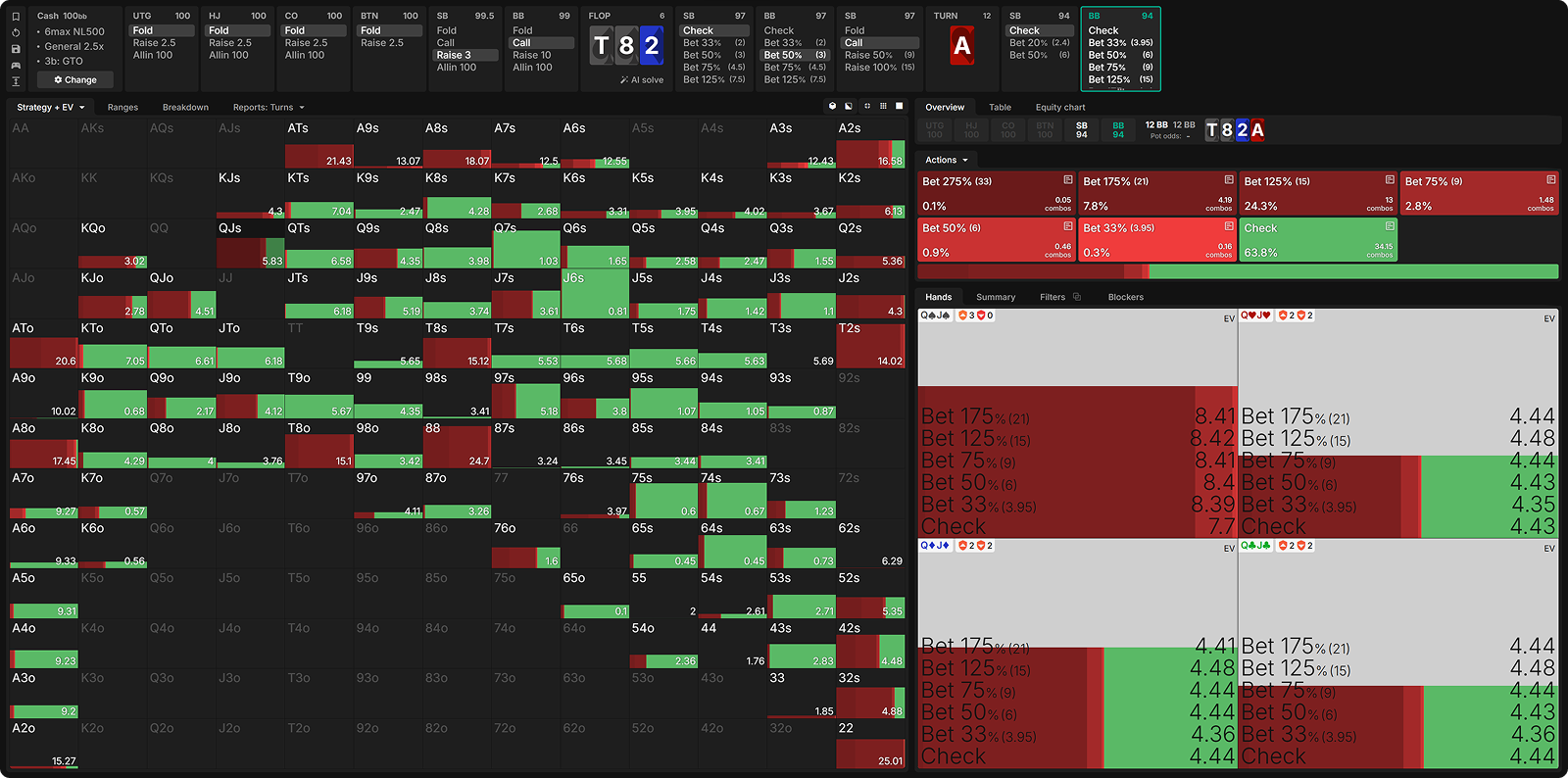Image resolution: width=1568 pixels, height=778 pixels.
Task: Toggle the solid square view icon
Action: point(900,106)
